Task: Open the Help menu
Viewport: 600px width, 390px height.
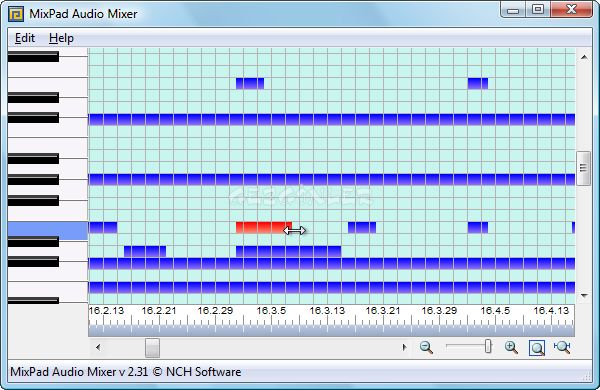Action: pyautogui.click(x=61, y=38)
